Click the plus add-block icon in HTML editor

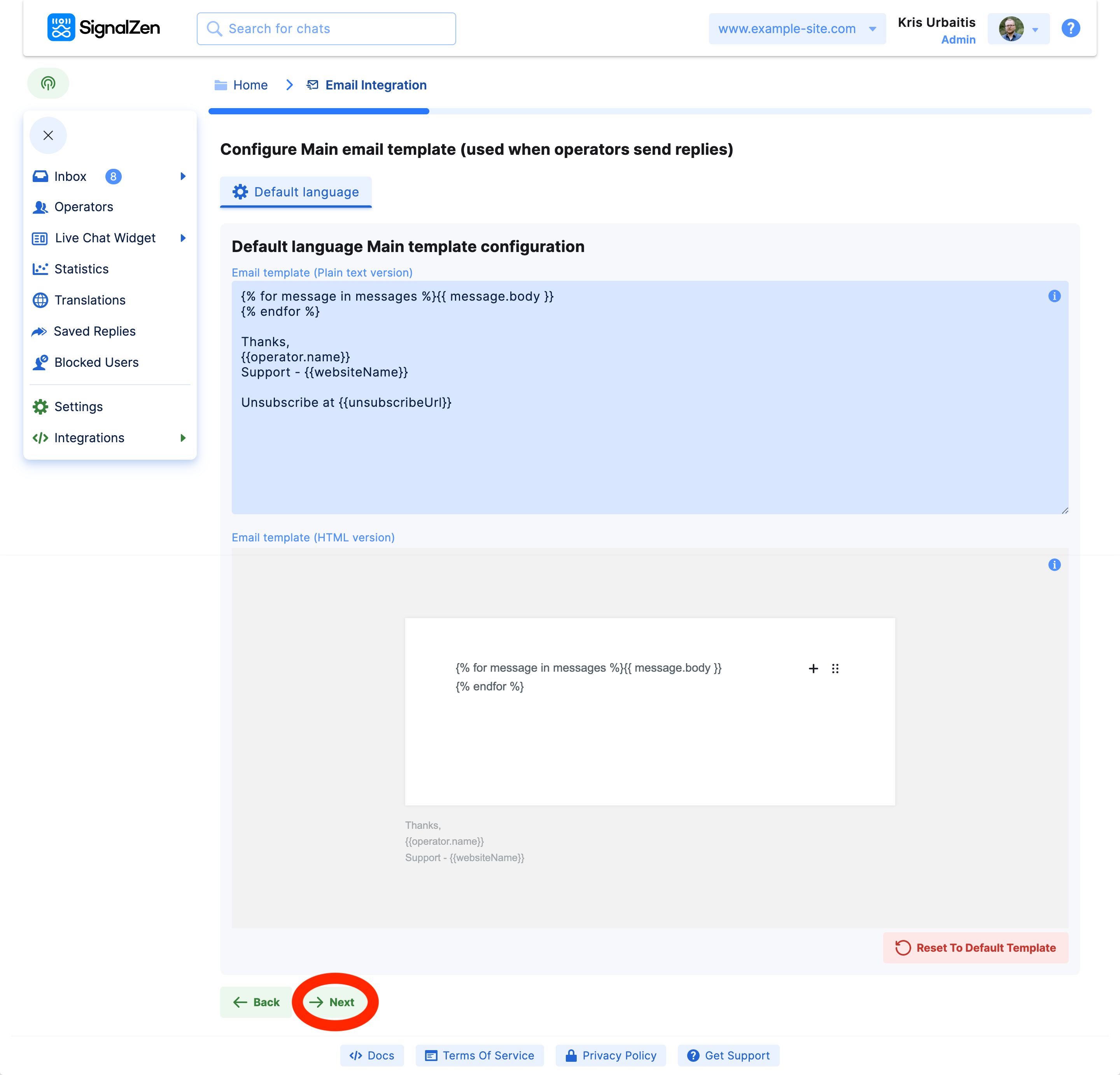813,668
